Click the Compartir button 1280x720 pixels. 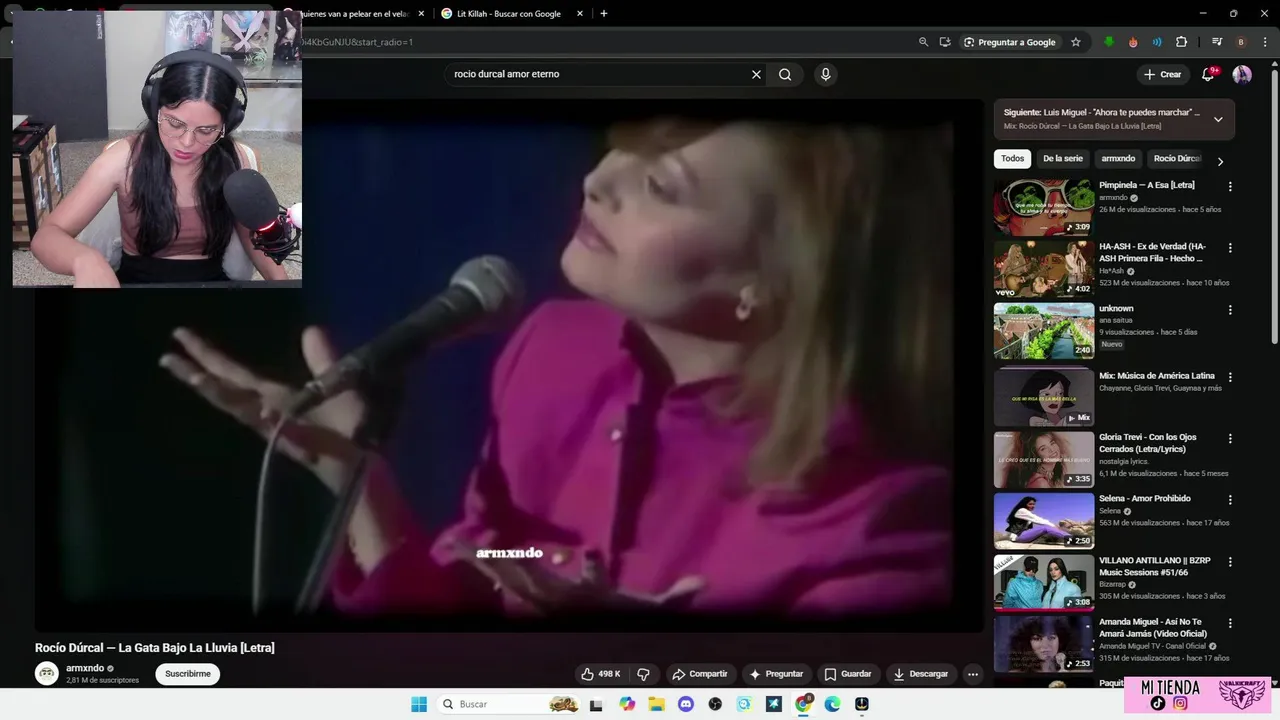[x=700, y=674]
